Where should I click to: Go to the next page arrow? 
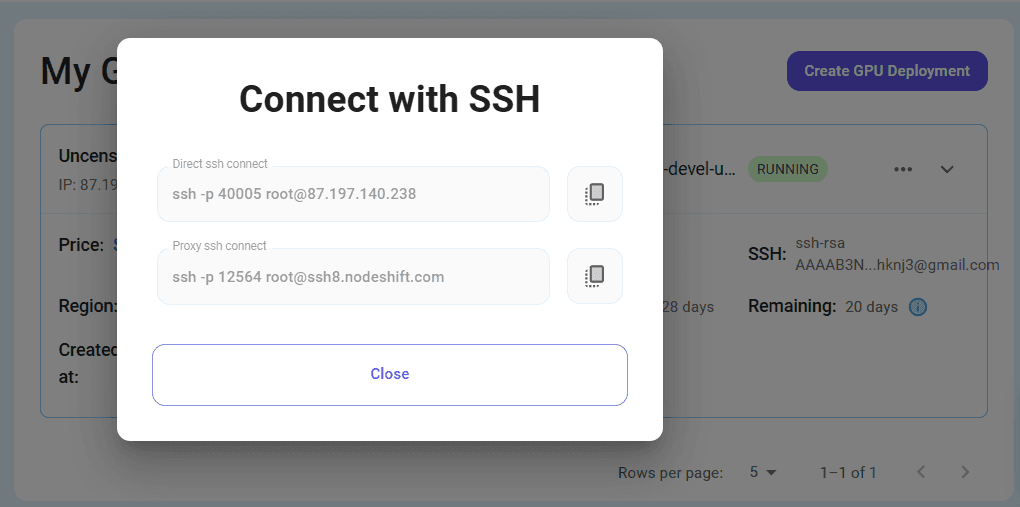[965, 472]
